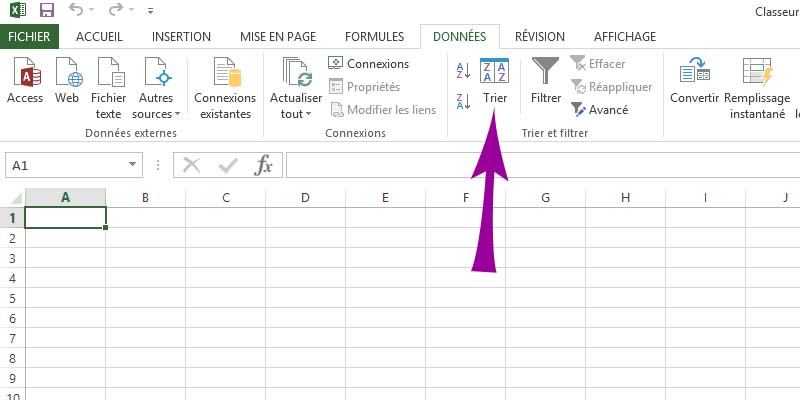The height and width of the screenshot is (400, 800).
Task: Open Connexions existantes
Action: pyautogui.click(x=225, y=88)
